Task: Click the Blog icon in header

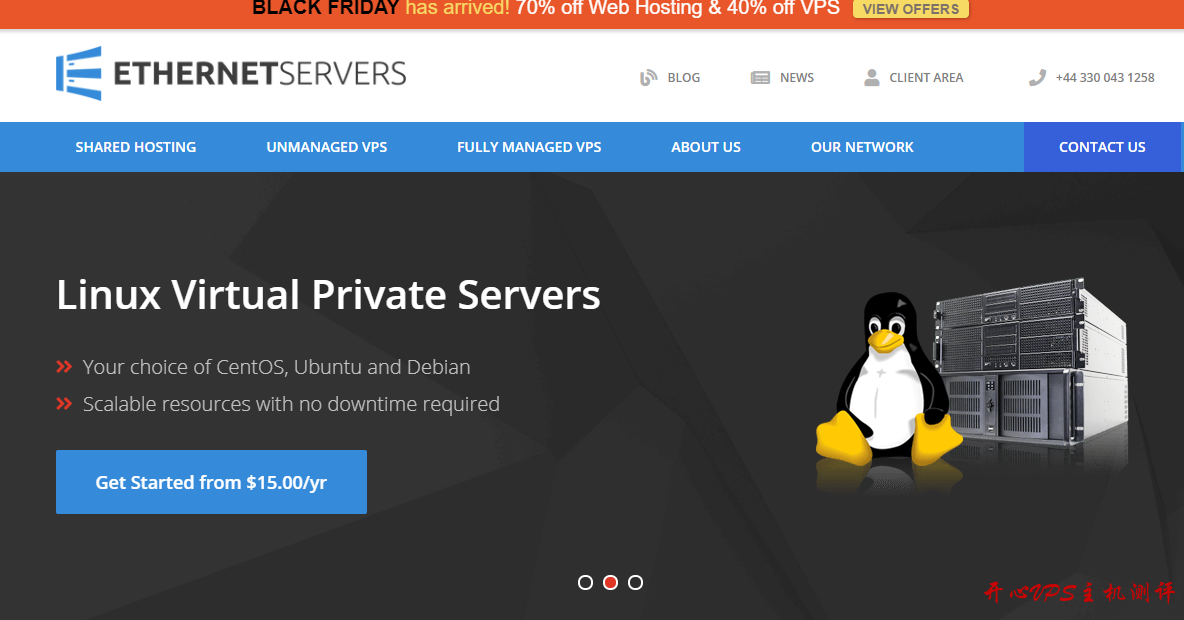Action: pos(649,77)
